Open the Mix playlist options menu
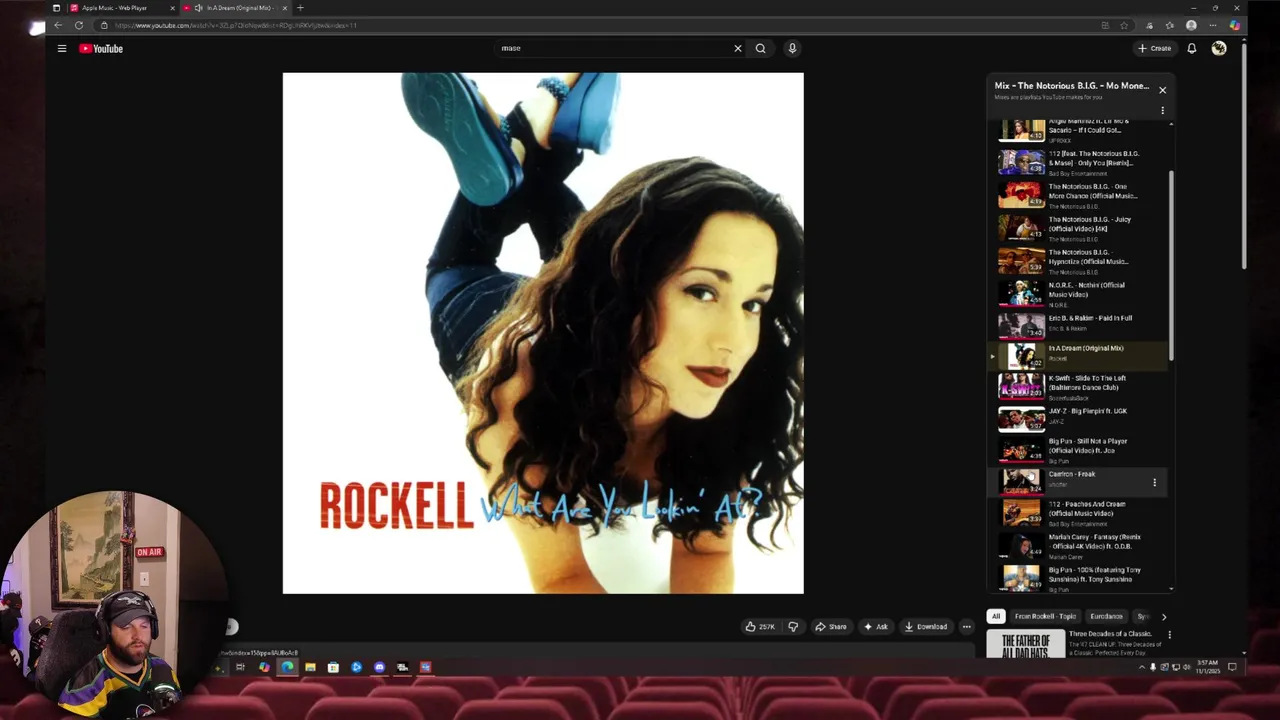Screen dimensions: 1280x720 (1162, 110)
